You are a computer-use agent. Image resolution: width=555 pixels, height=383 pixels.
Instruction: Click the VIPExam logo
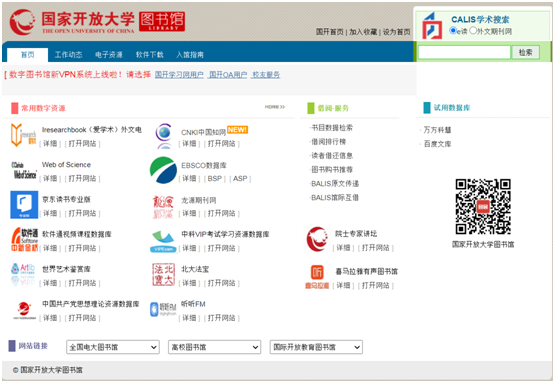(x=163, y=242)
